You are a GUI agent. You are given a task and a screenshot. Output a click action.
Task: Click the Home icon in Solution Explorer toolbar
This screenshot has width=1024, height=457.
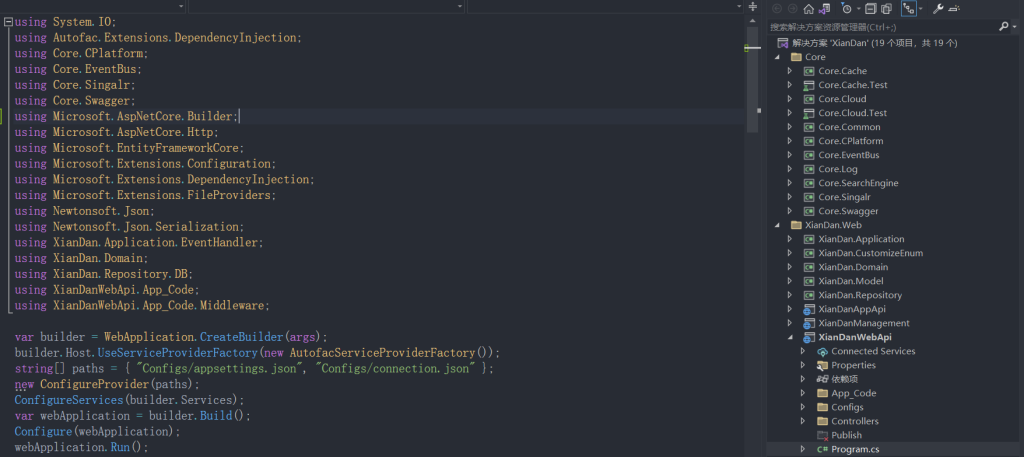[809, 8]
